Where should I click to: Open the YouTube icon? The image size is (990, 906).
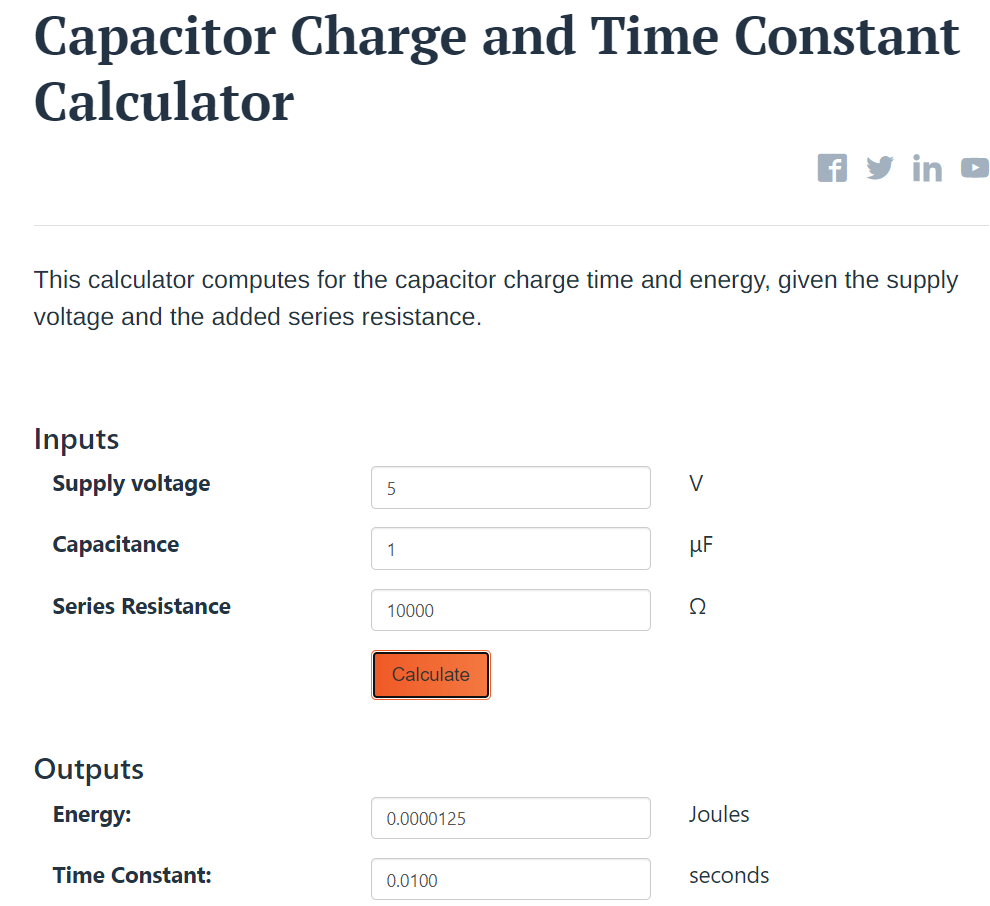tap(975, 168)
